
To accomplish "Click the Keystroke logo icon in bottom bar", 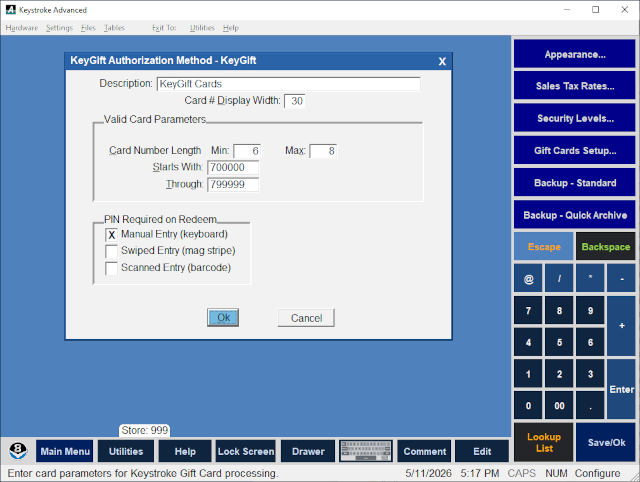I will 18,451.
